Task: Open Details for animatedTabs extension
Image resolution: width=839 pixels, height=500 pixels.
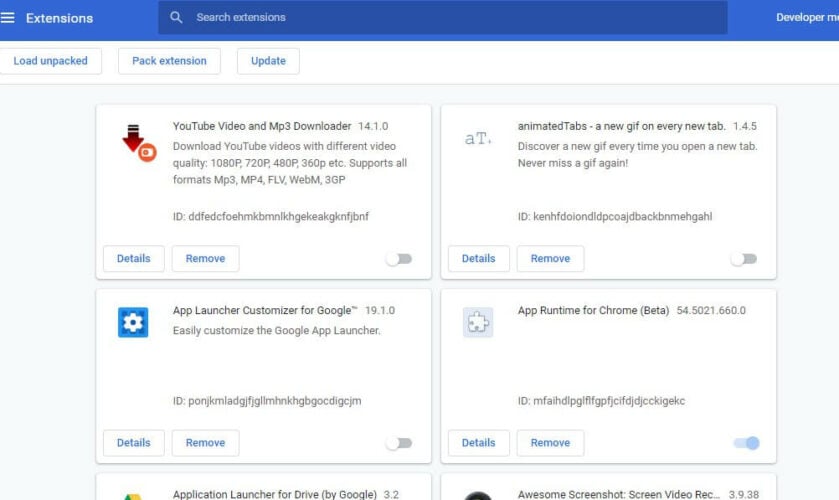Action: pyautogui.click(x=478, y=259)
